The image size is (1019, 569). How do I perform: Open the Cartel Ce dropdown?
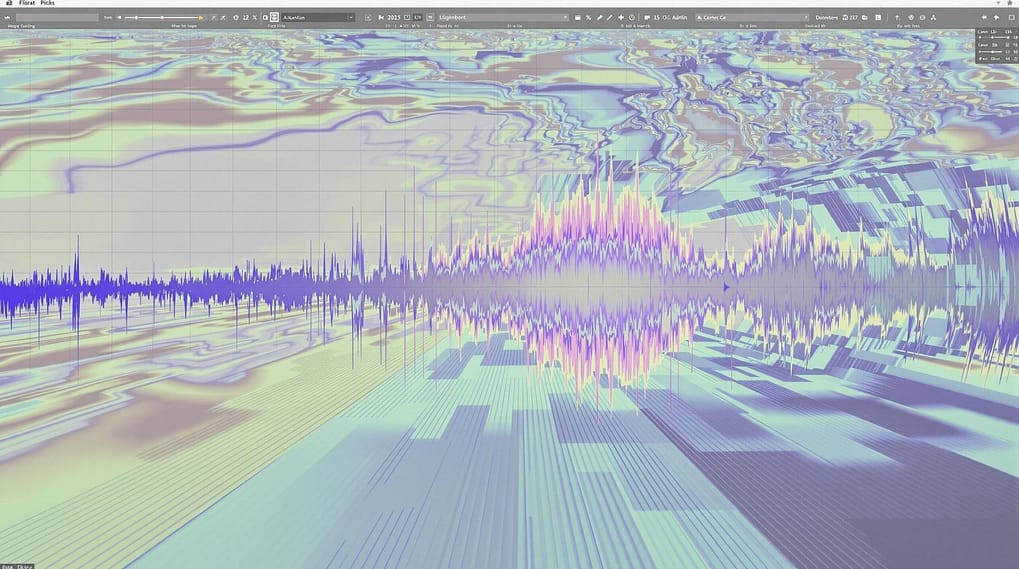[752, 18]
